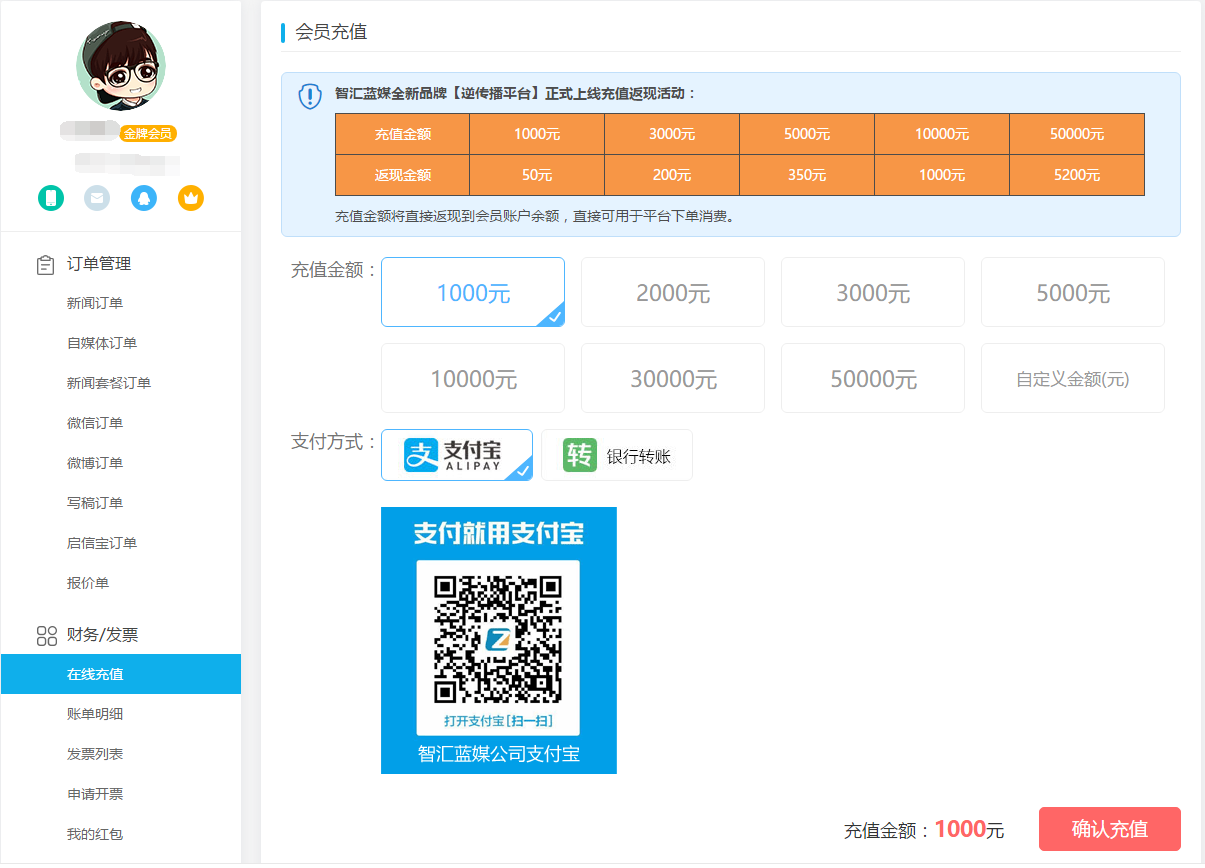The width and height of the screenshot is (1205, 868).
Task: Click the 350元 cashback cell
Action: coord(807,175)
